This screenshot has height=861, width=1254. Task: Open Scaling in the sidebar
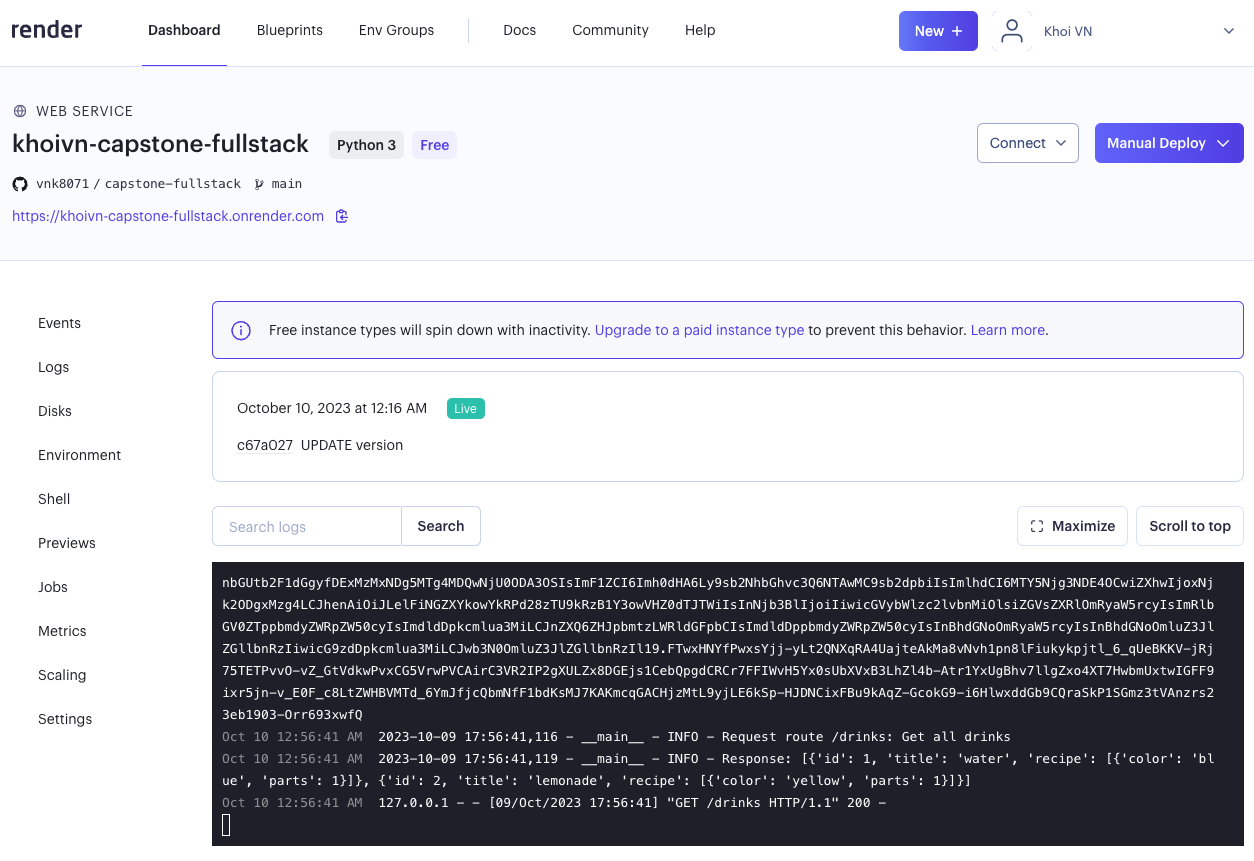(62, 675)
